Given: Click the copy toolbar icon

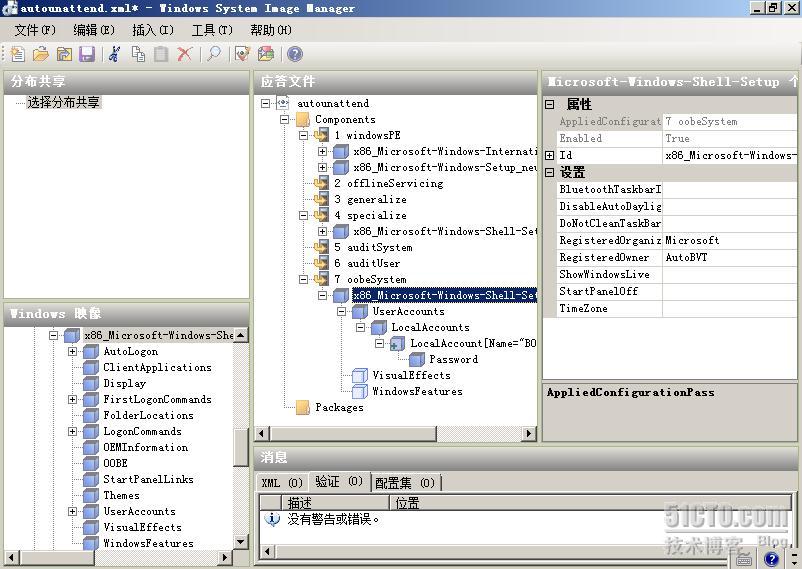Looking at the screenshot, I should (138, 54).
